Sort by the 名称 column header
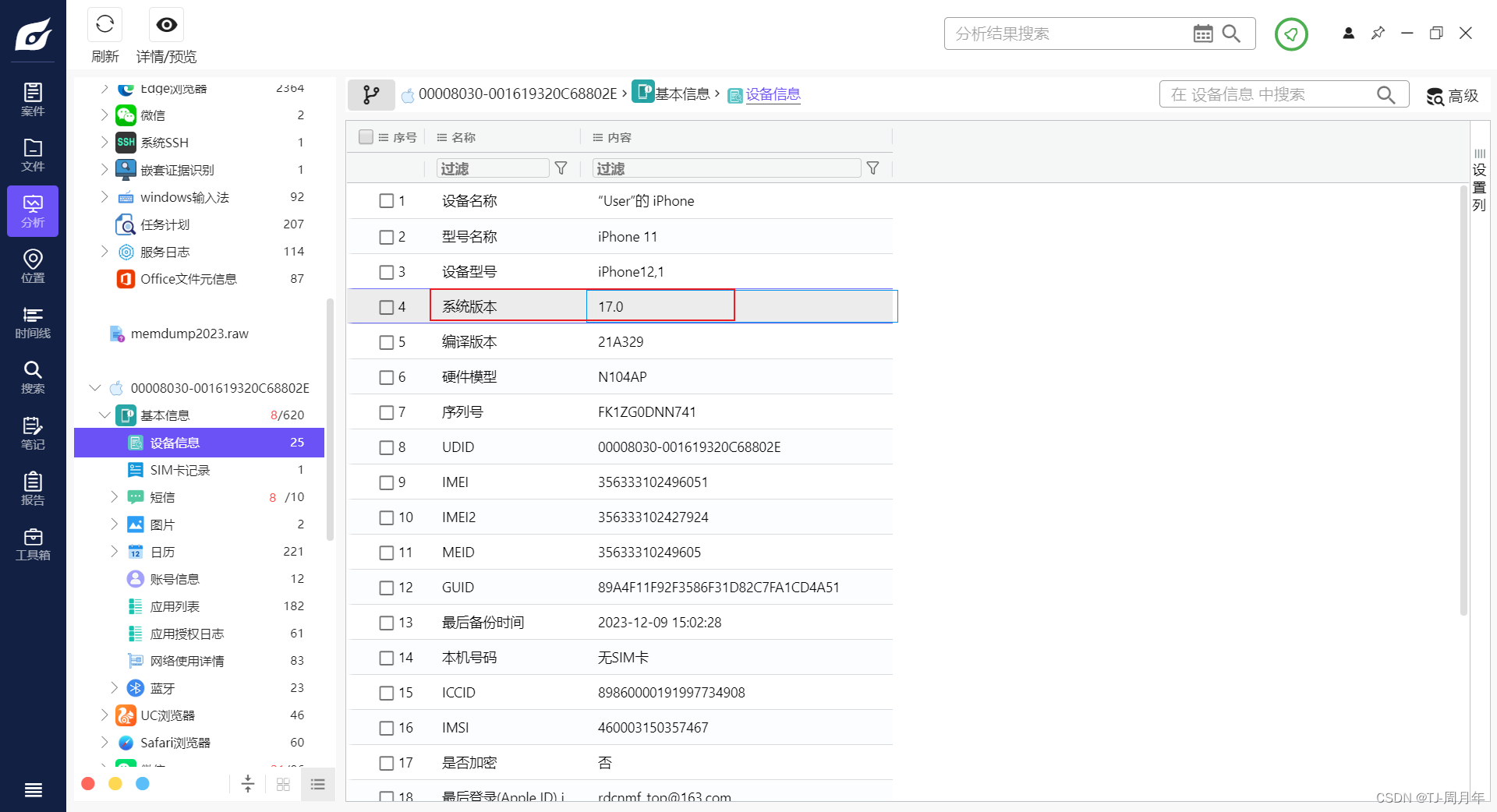Screen dimensions: 1497x812 point(463,137)
